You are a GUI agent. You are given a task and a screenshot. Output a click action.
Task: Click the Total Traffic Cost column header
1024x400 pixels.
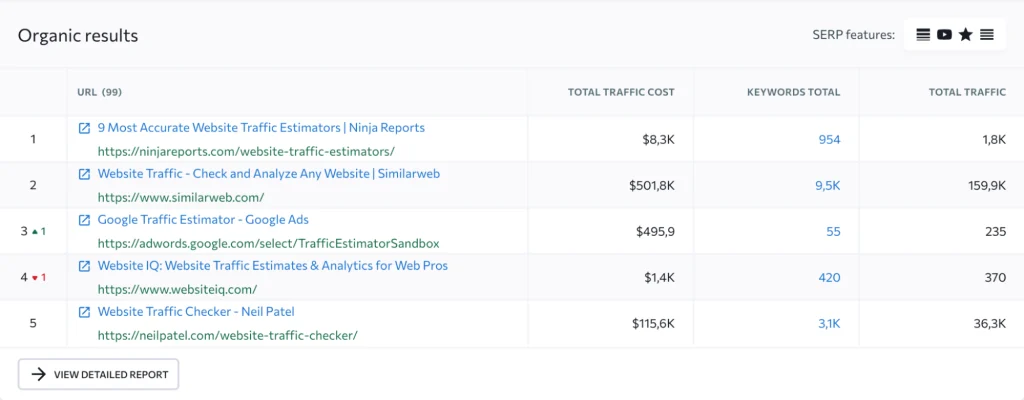[x=621, y=92]
